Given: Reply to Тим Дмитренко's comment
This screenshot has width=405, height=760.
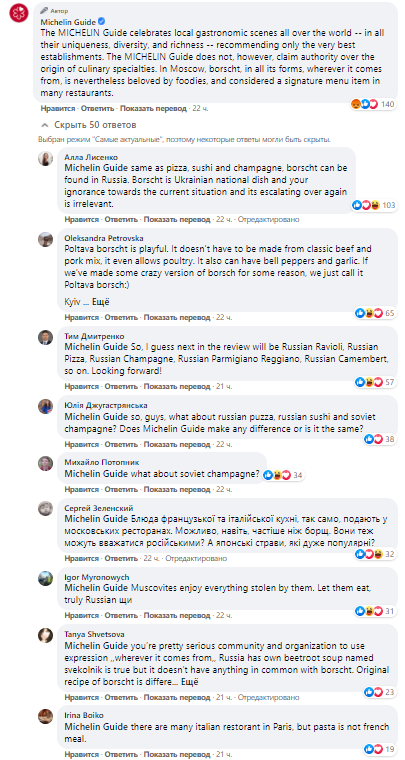Looking at the screenshot, I should (121, 386).
